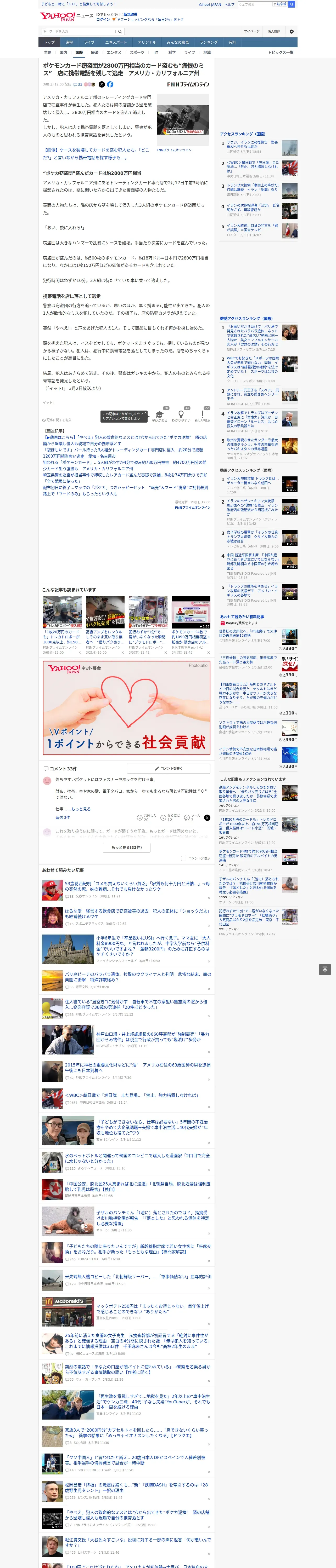This screenshot has height=1568, width=336.
Task: Click the keyword search magnifier icon
Action: click(x=120, y=32)
